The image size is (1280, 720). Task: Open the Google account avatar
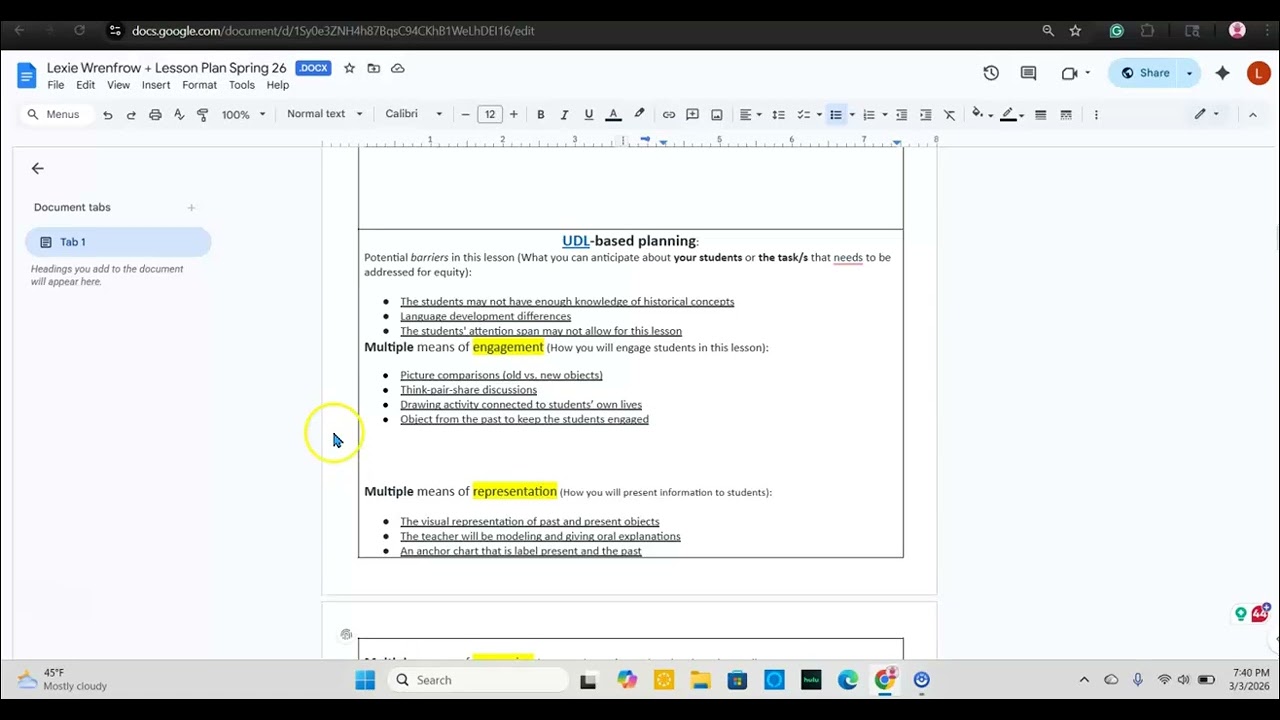click(x=1258, y=73)
